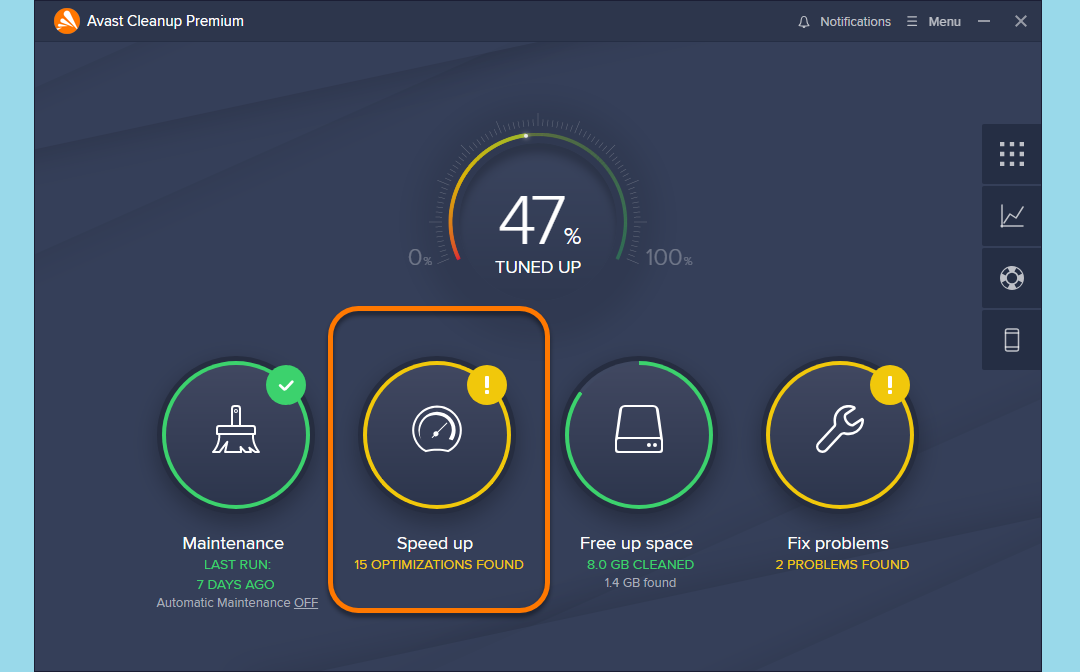Open the statistics chart icon

(1011, 216)
